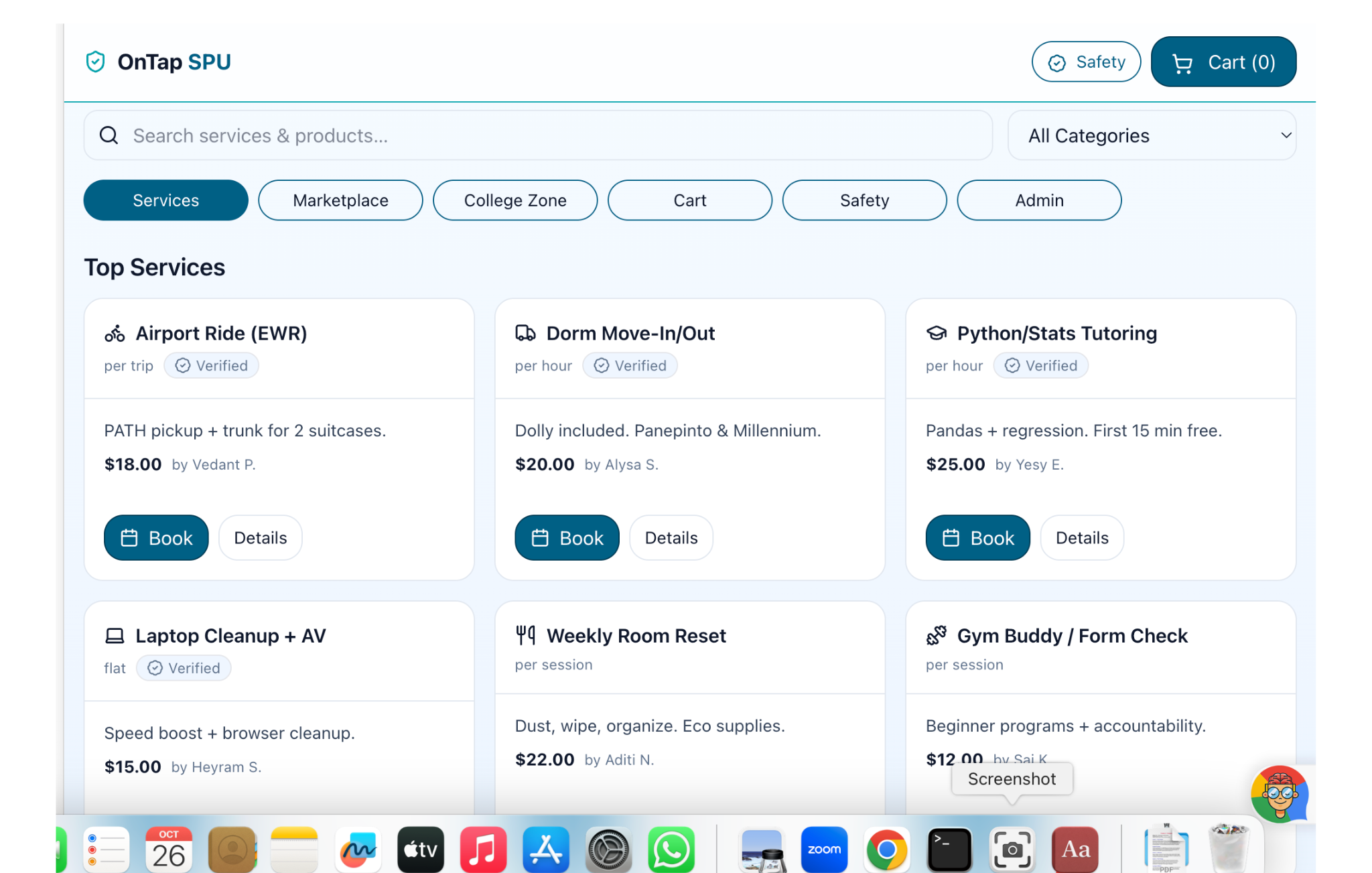Open the All Categories dropdown
Viewport: 1372px width, 873px height.
[x=1151, y=135]
